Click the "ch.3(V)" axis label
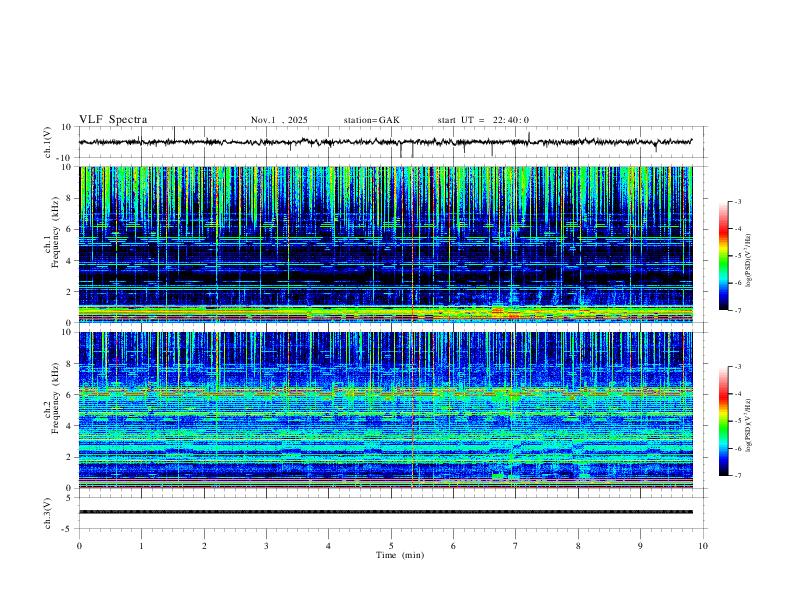 48,513
